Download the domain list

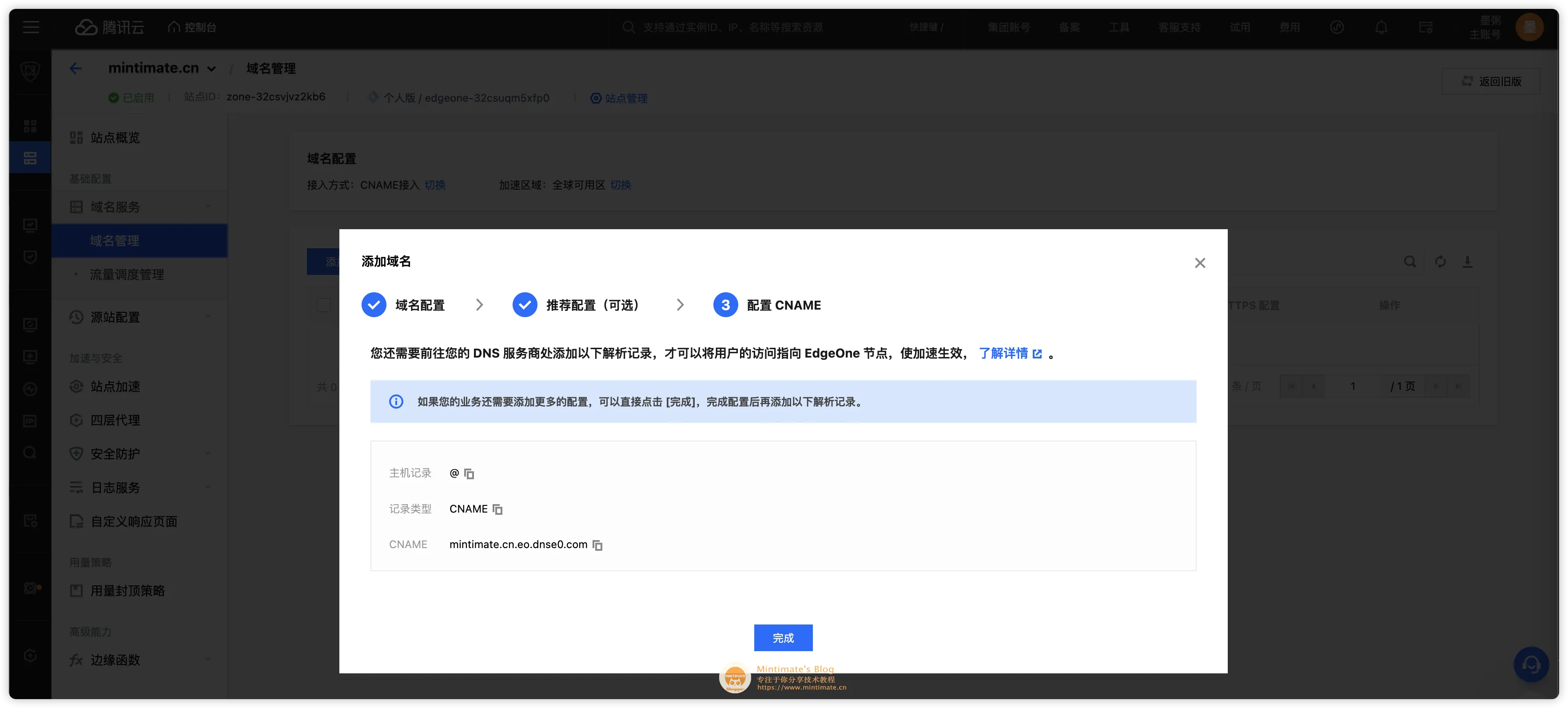click(1468, 262)
